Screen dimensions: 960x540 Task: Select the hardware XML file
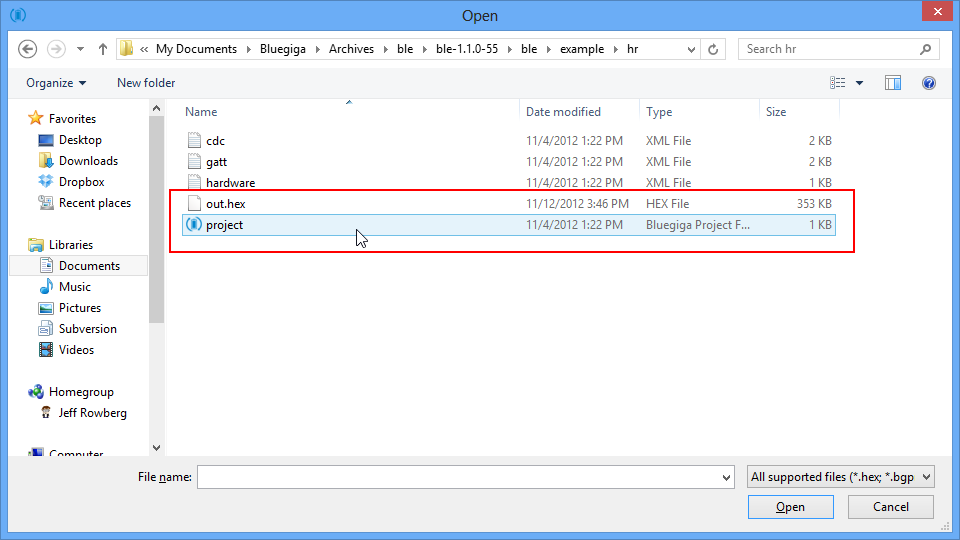pos(509,182)
